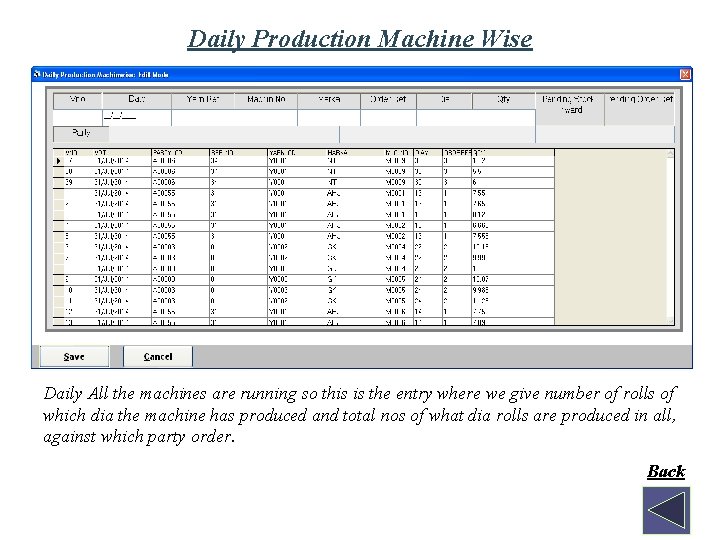Screen dimensions: 720x540
Task: Click the window title bar application icon
Action: coord(37,74)
